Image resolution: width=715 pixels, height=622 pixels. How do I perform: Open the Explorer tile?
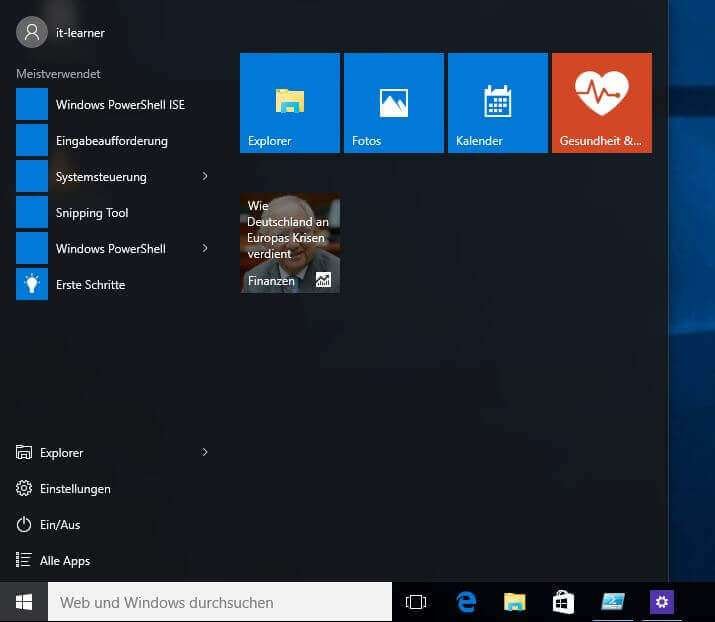290,103
